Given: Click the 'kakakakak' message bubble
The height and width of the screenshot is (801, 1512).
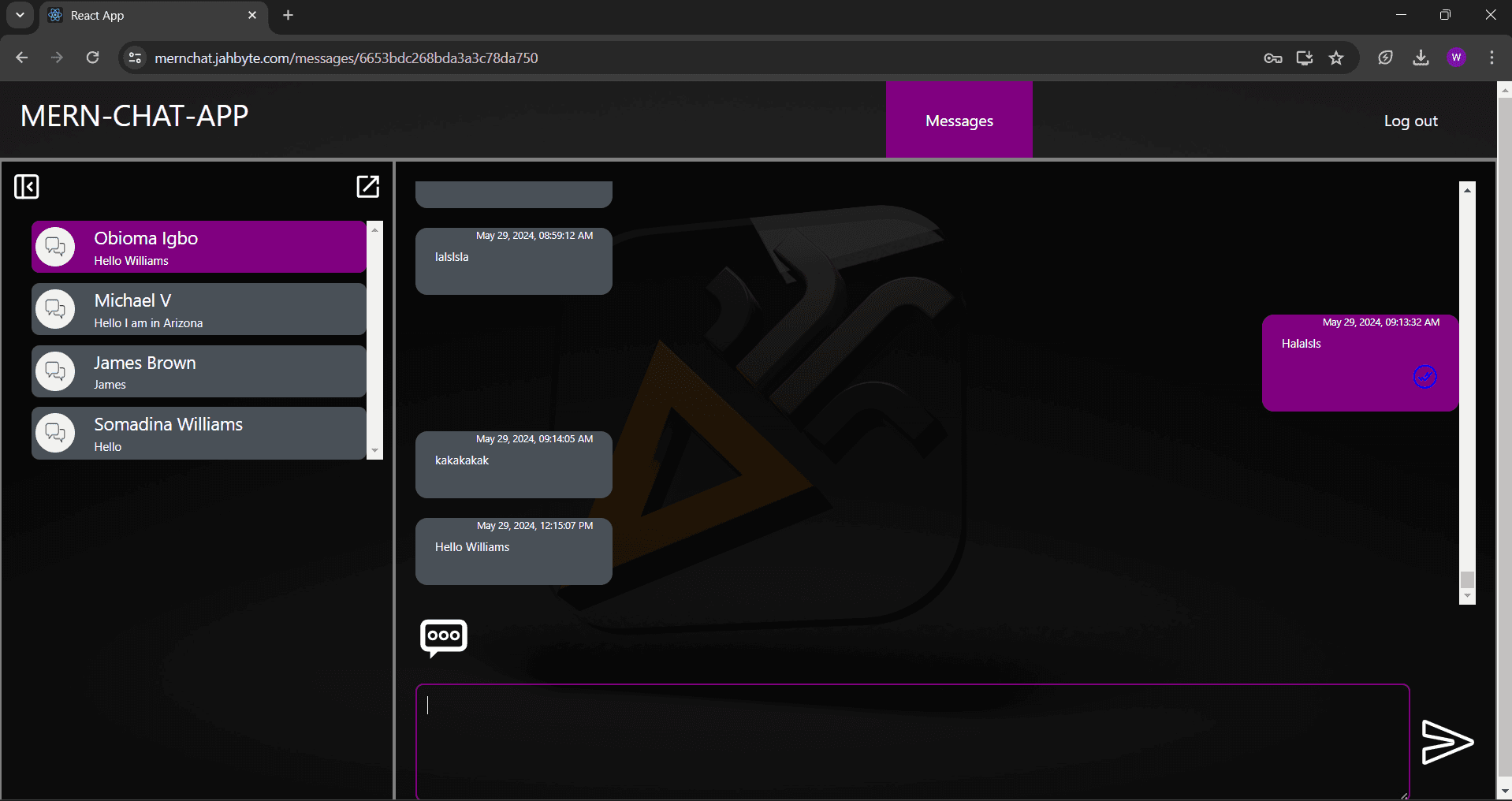Looking at the screenshot, I should 514,464.
